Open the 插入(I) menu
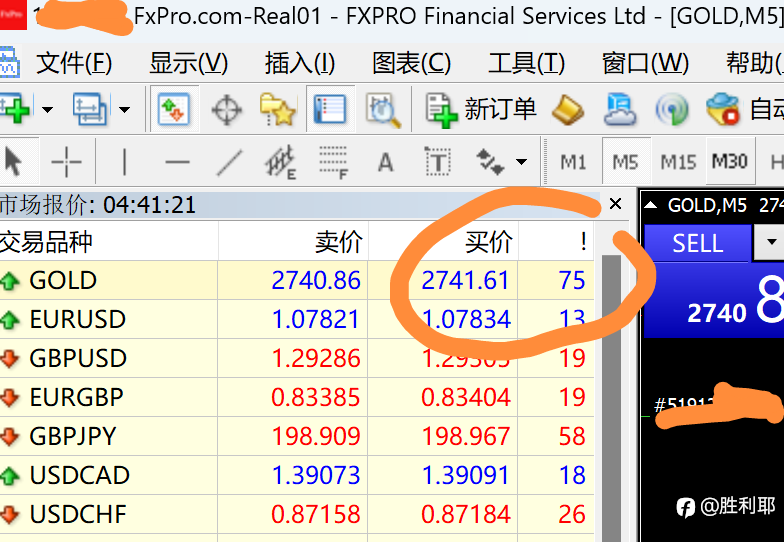Viewport: 784px width, 542px height. click(x=300, y=64)
